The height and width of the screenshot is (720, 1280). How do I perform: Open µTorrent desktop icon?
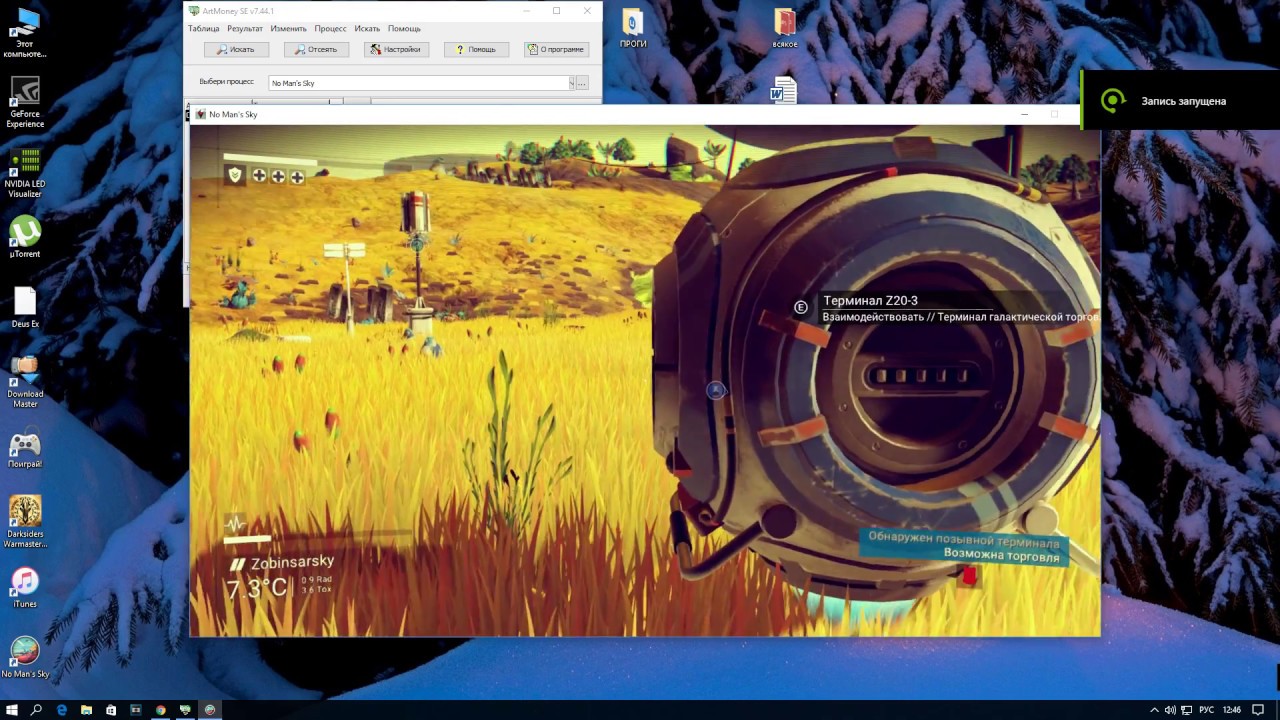(25, 238)
